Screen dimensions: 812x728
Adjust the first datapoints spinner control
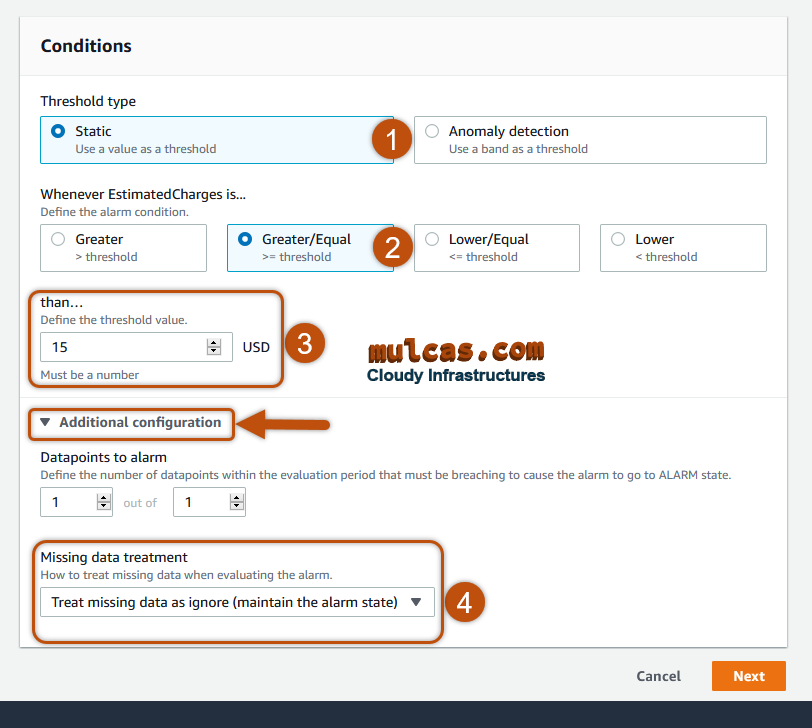104,502
